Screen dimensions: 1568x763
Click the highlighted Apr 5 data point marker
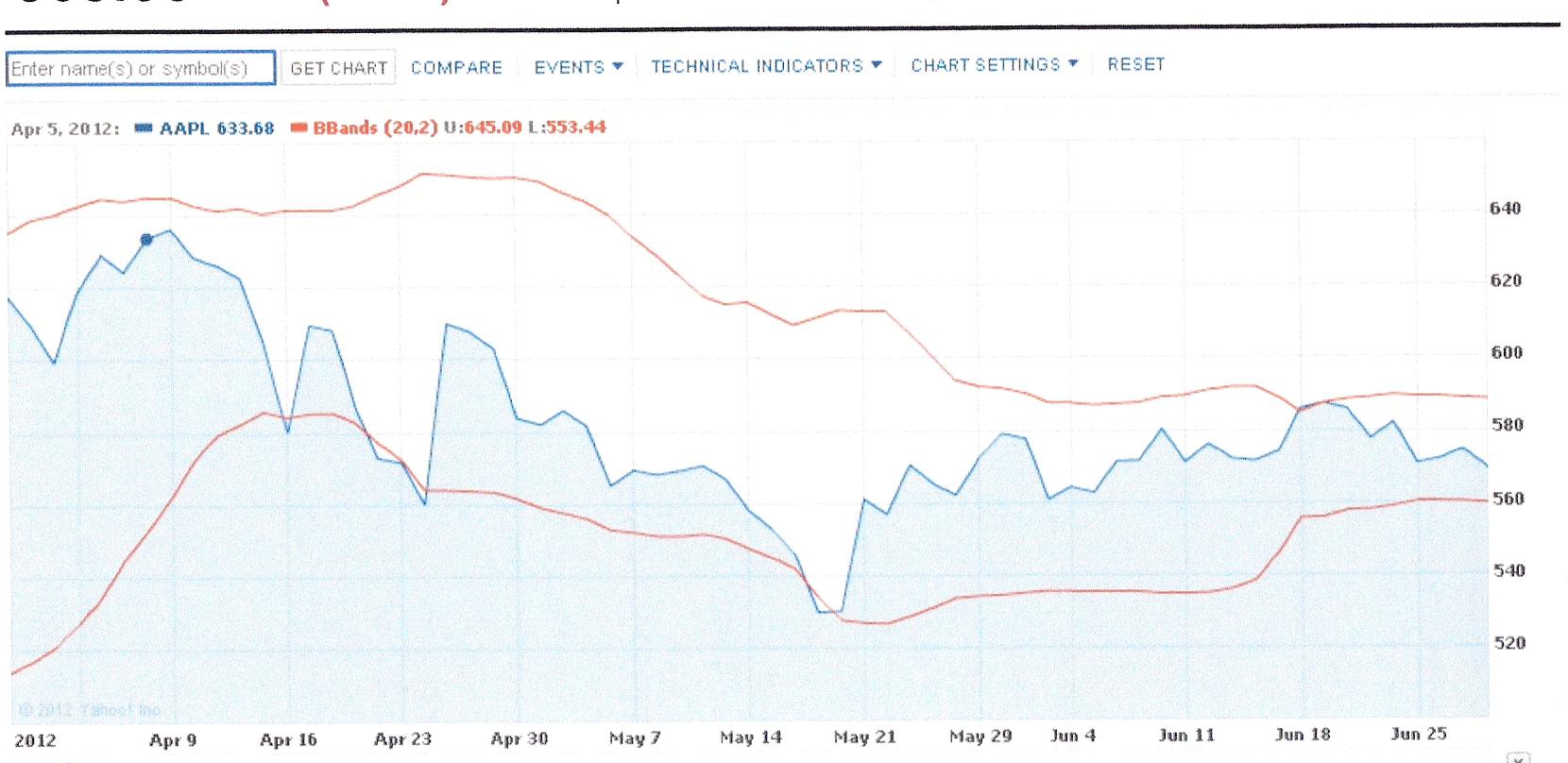point(146,240)
